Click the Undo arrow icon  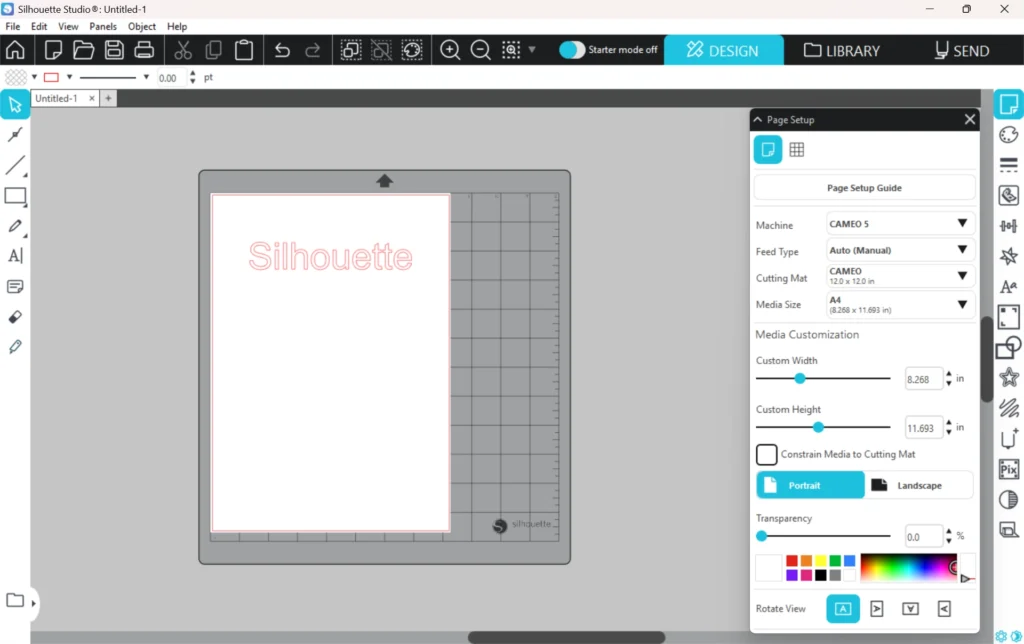tap(282, 50)
